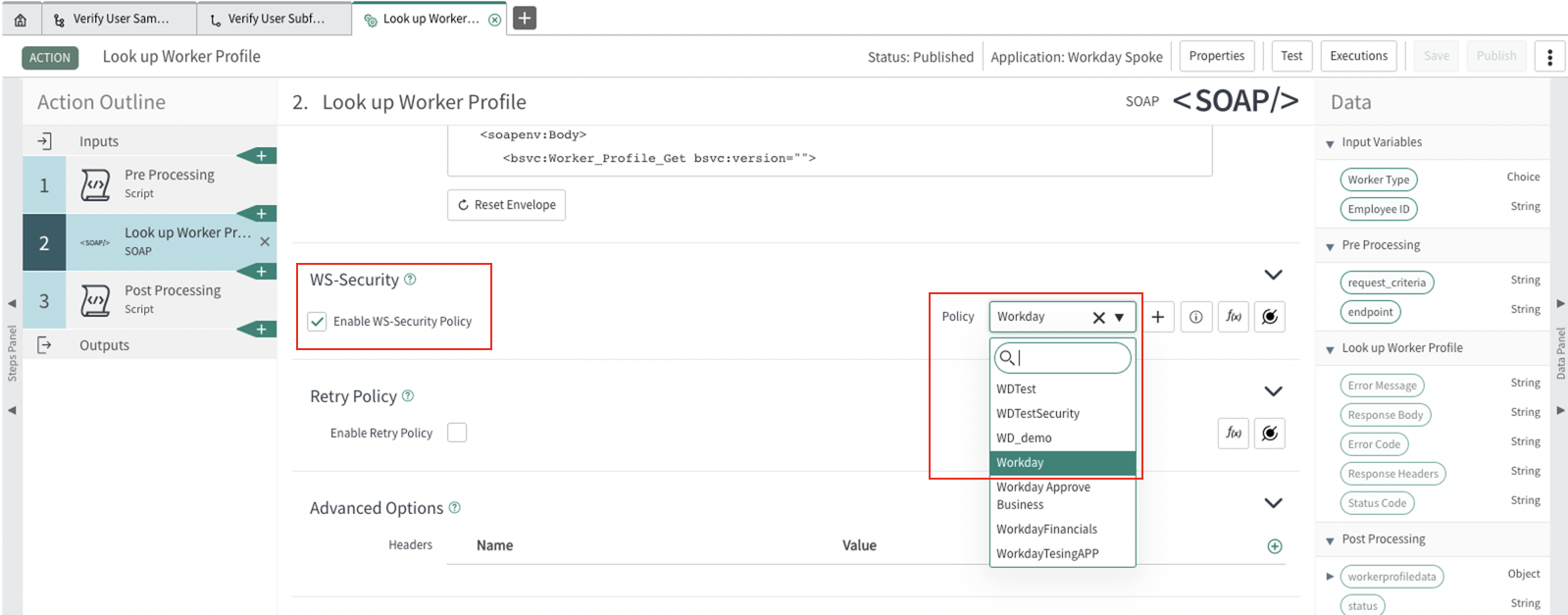Add step after Post Processing

pyautogui.click(x=261, y=330)
